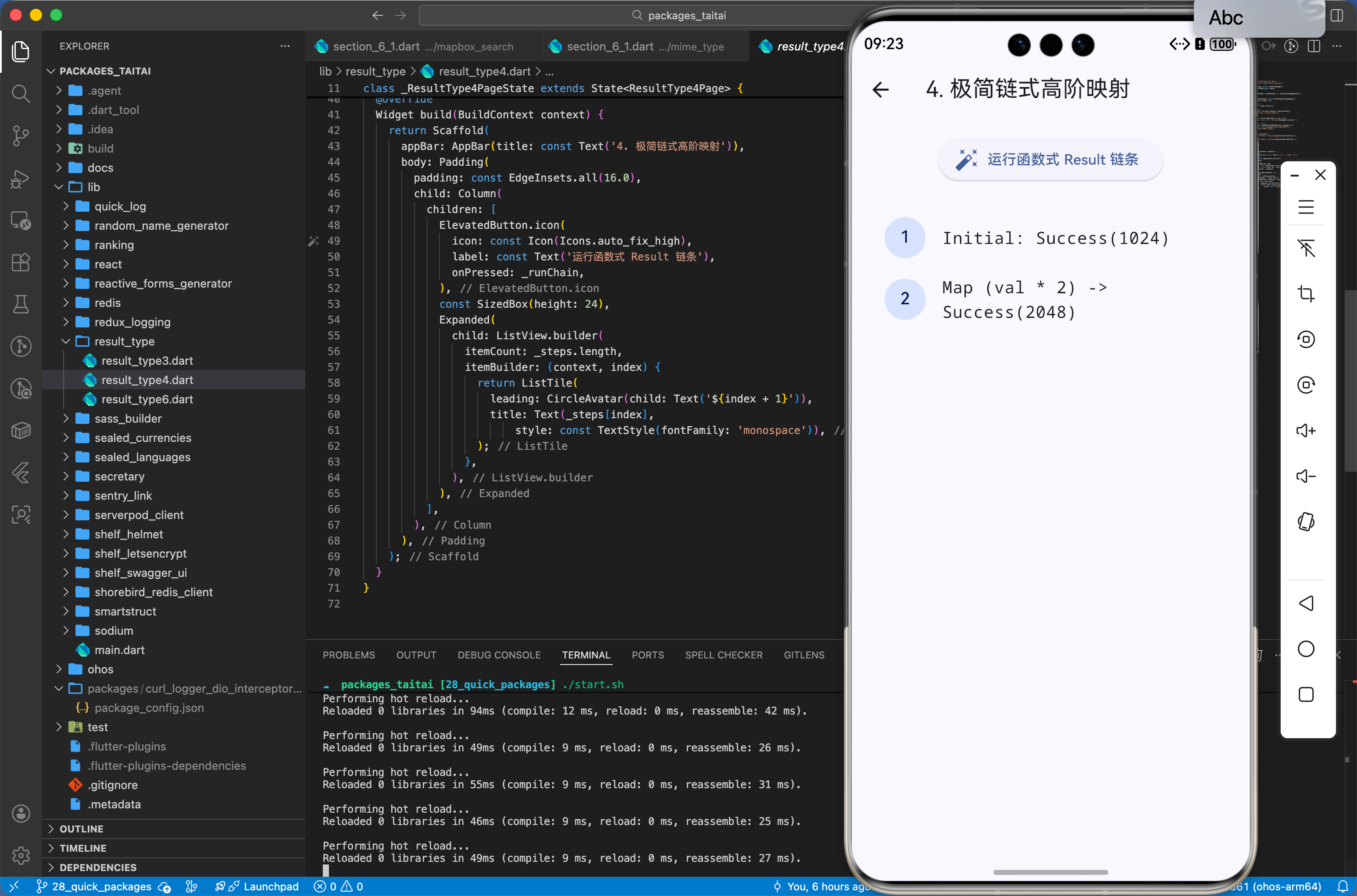Expand the sass_builder folder
Viewport: 1357px width, 896px height.
coord(128,418)
